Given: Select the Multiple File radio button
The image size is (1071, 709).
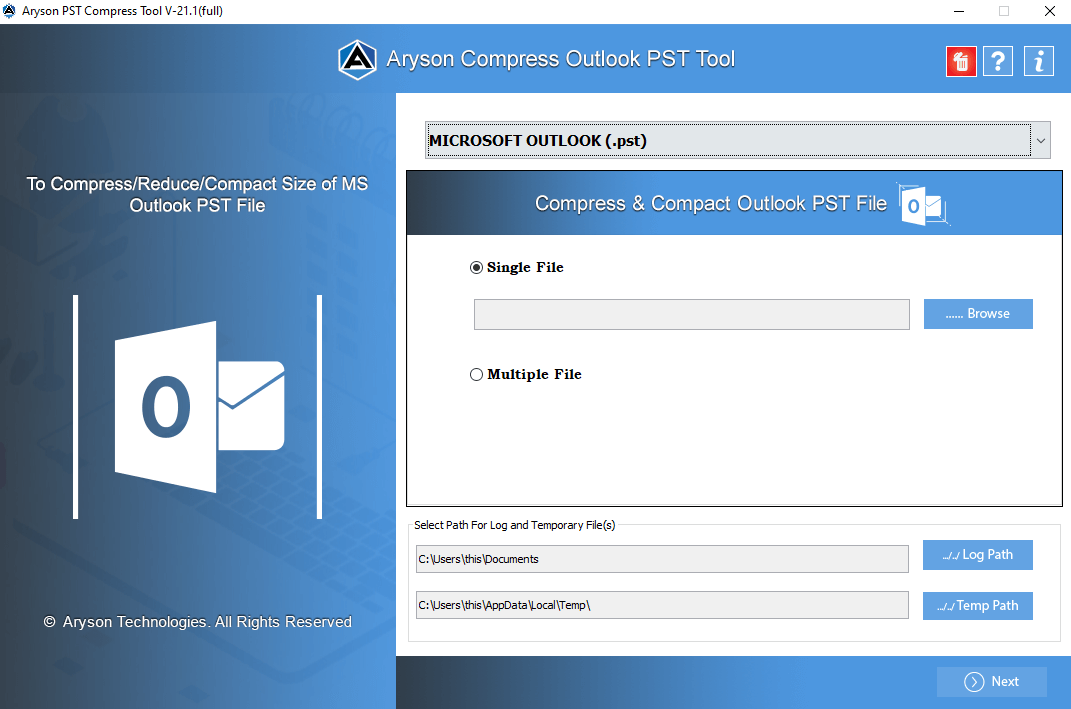Looking at the screenshot, I should point(476,374).
